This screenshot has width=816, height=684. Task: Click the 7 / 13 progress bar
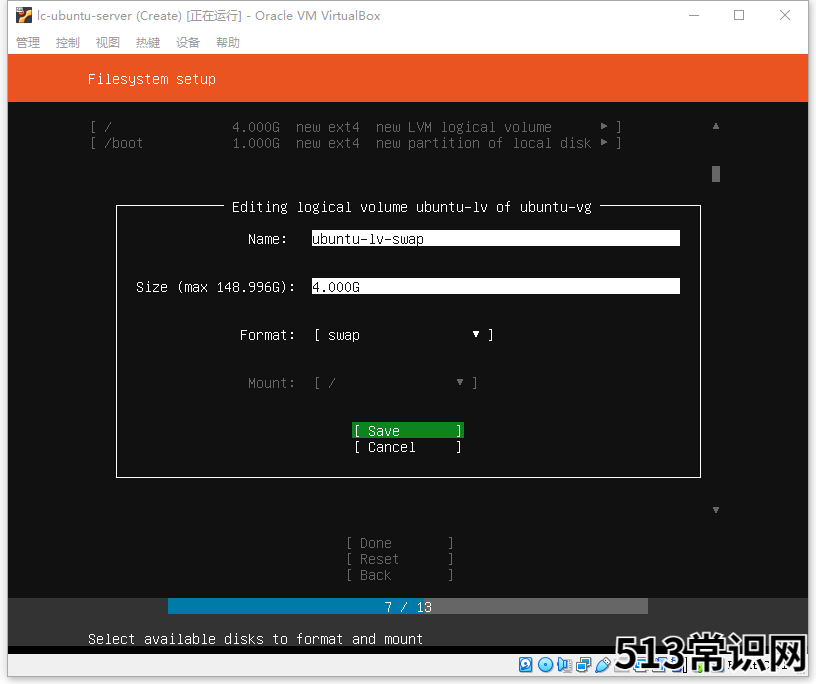(x=407, y=606)
